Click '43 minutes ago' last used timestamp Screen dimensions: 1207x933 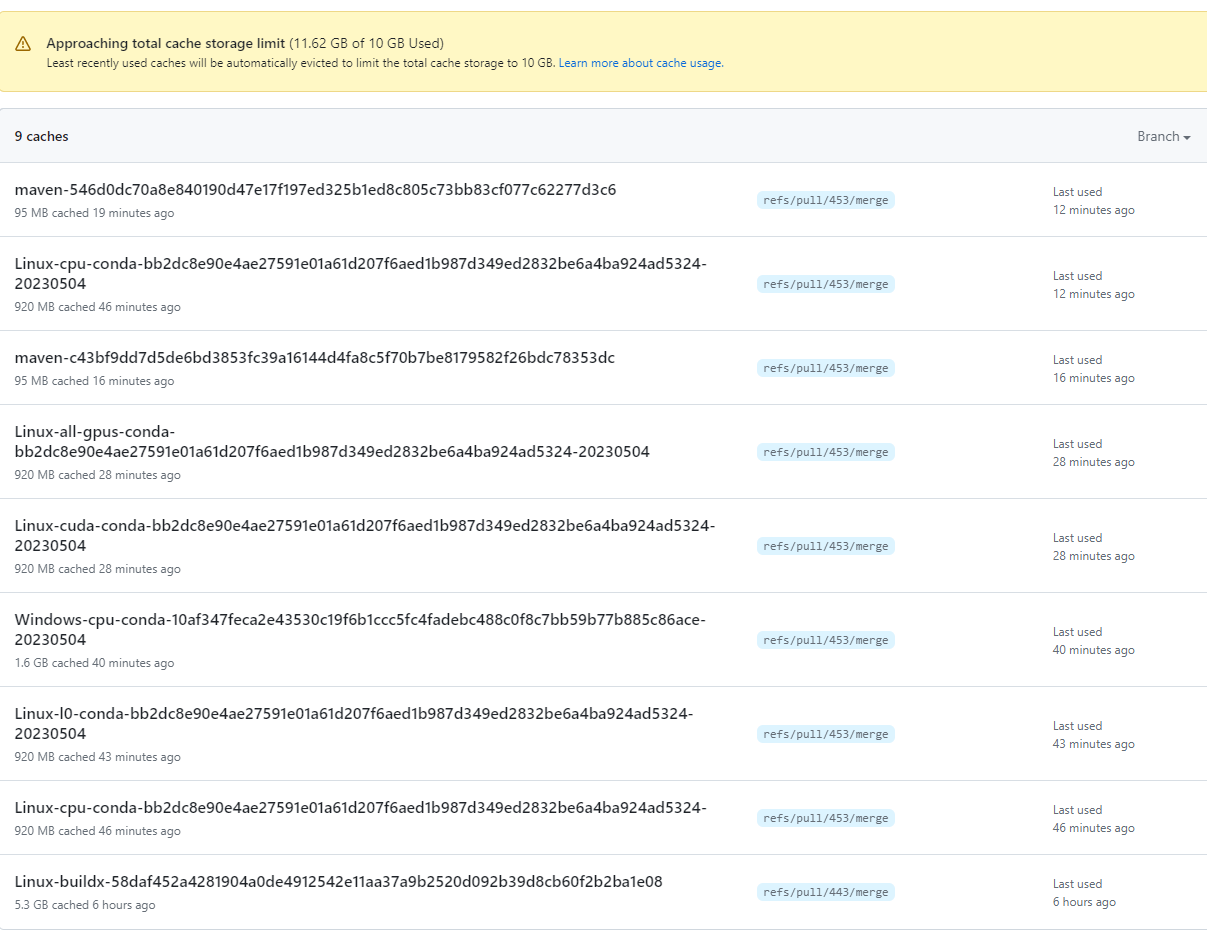click(x=1094, y=744)
